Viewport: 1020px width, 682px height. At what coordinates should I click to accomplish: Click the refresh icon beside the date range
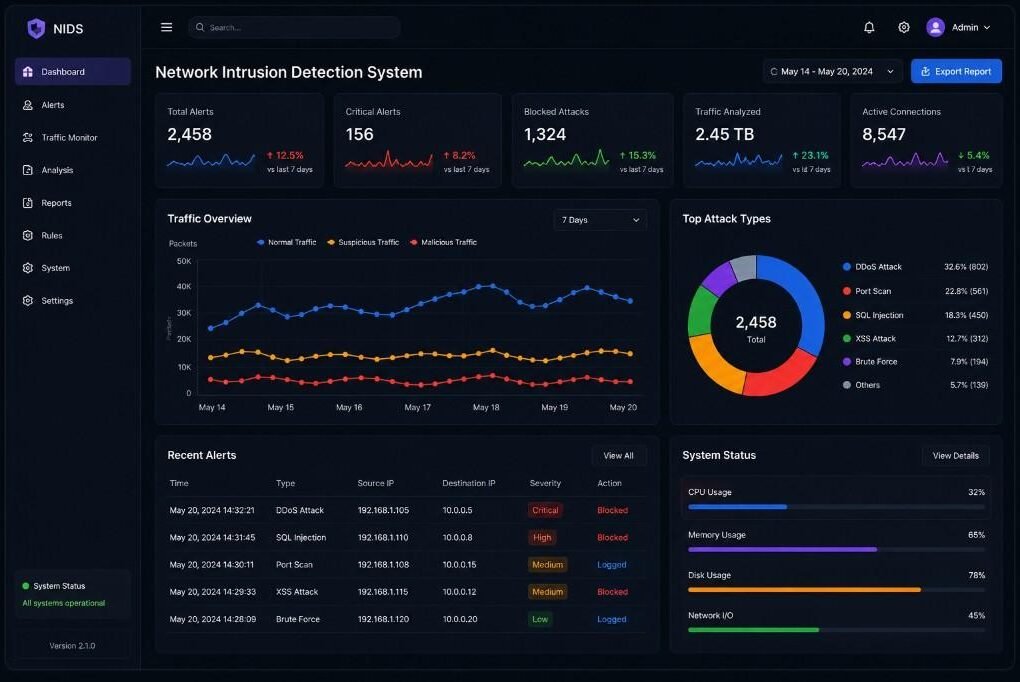click(773, 72)
